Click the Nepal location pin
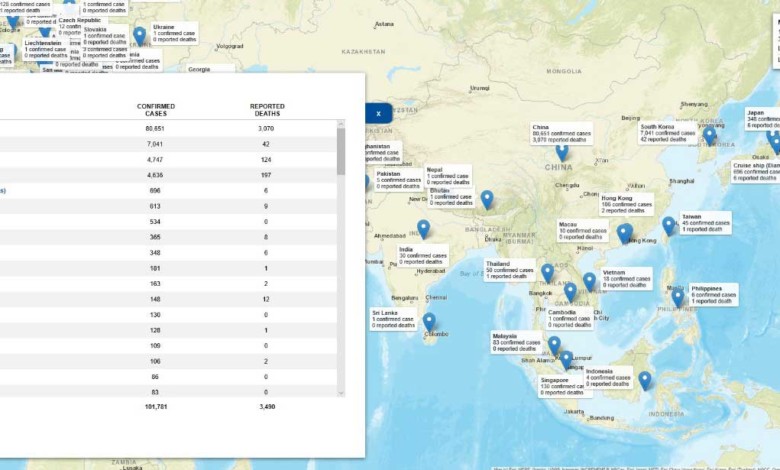 tap(486, 199)
